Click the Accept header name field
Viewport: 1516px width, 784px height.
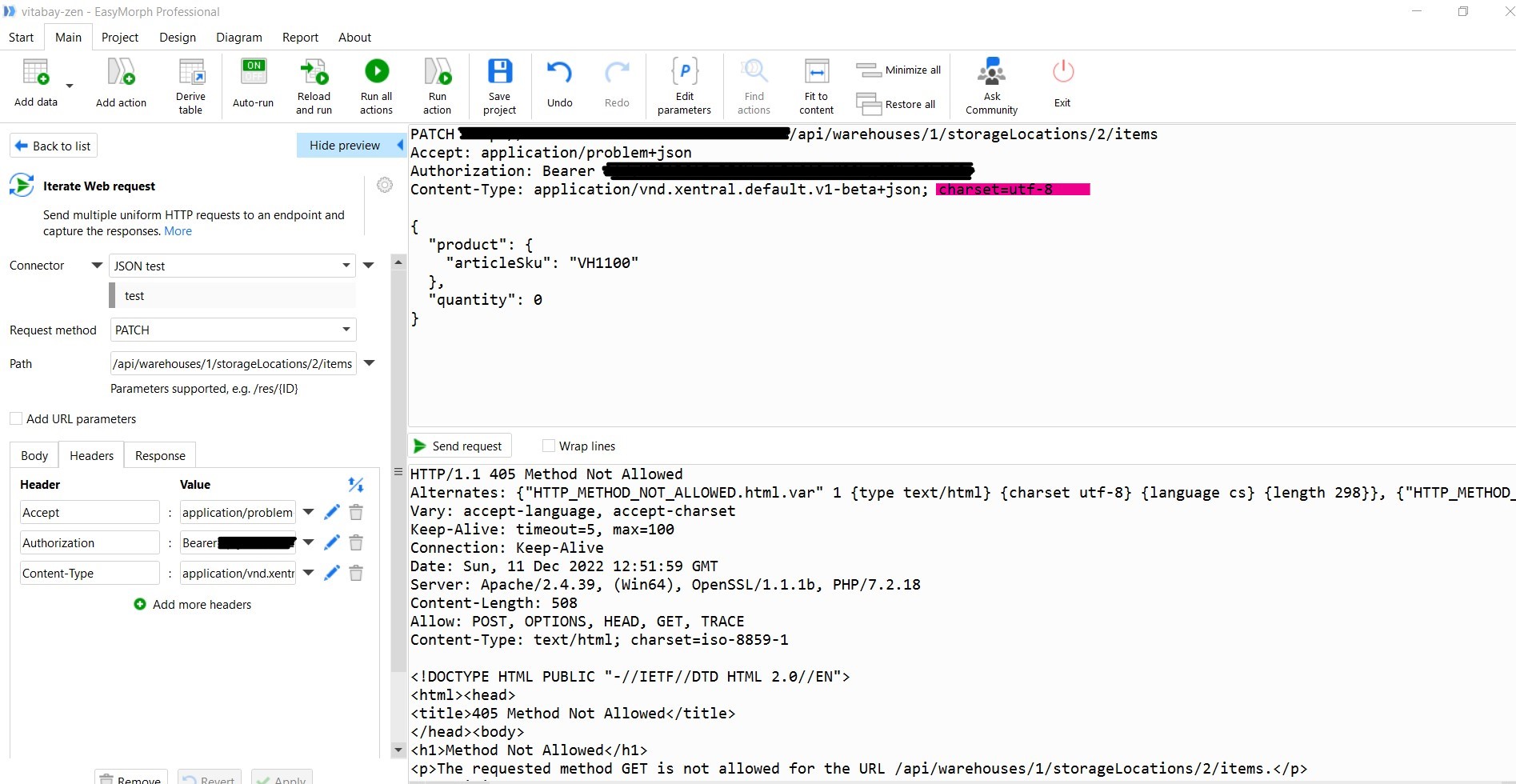point(90,512)
